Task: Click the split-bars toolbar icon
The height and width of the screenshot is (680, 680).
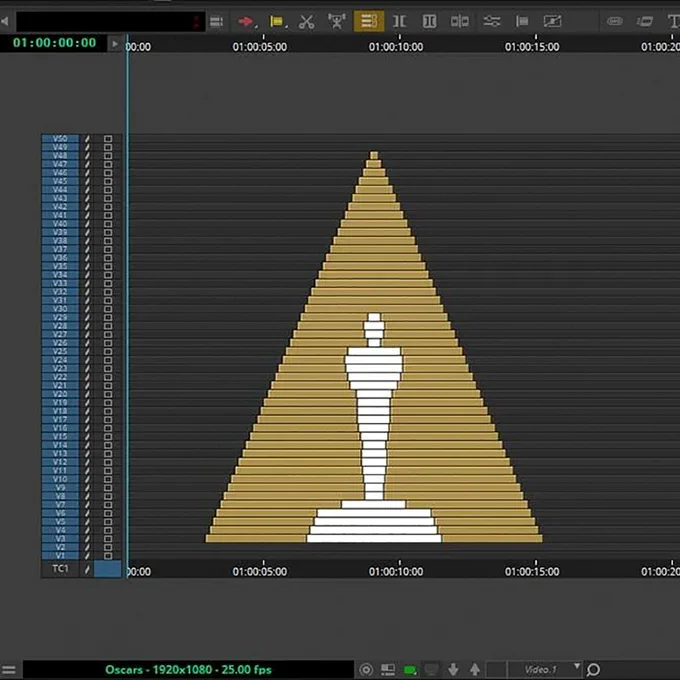Action: point(459,21)
